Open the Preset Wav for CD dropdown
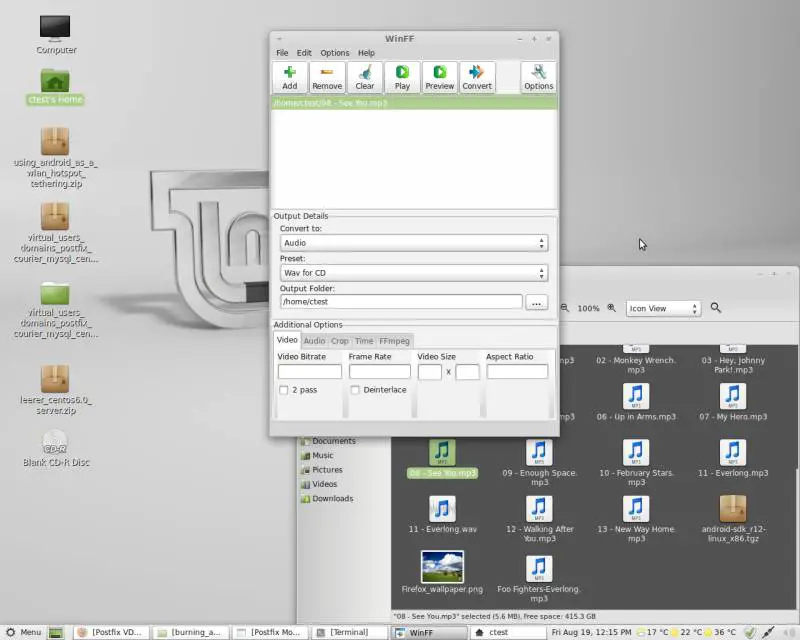Image resolution: width=800 pixels, height=640 pixels. (413, 272)
